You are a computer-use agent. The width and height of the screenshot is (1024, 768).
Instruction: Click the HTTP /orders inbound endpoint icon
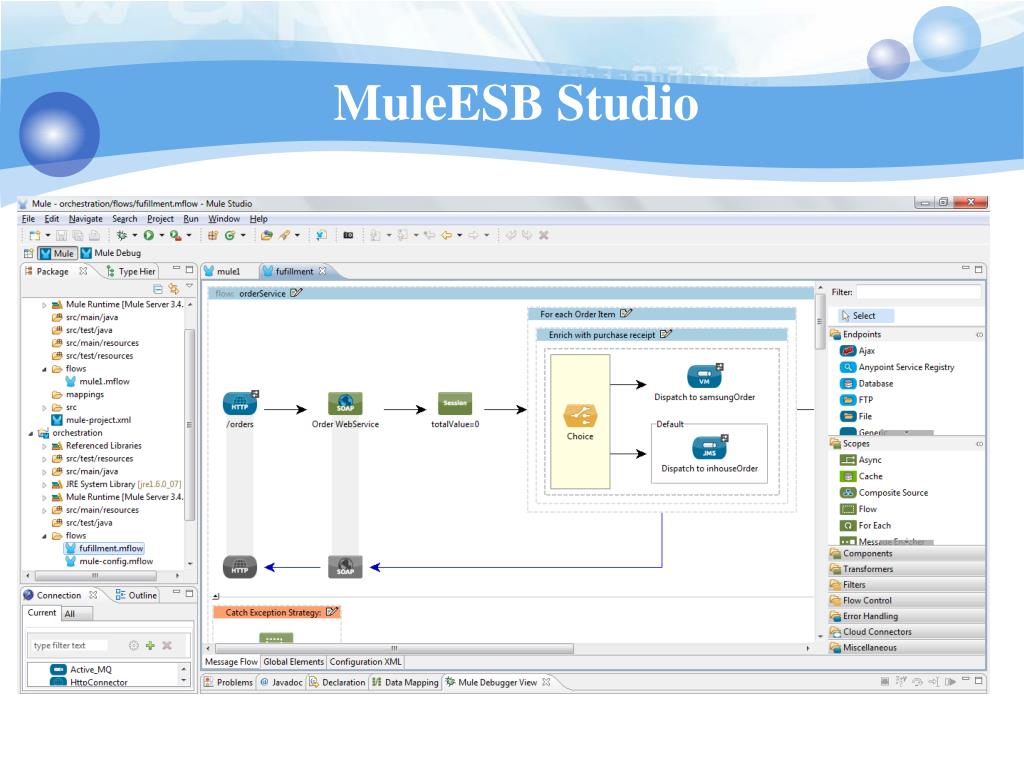tap(240, 404)
